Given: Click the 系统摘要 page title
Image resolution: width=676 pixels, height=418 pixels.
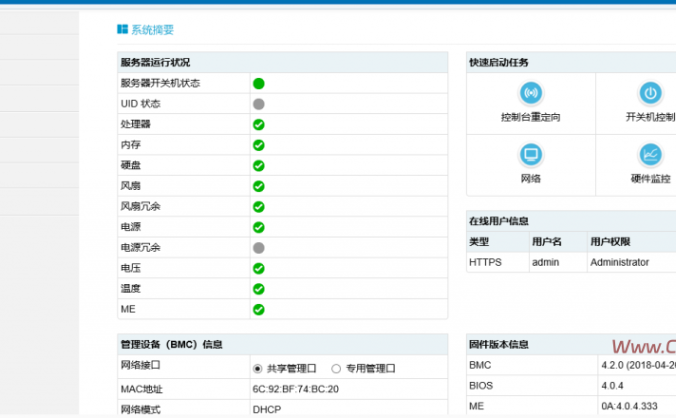Looking at the screenshot, I should click(x=152, y=30).
